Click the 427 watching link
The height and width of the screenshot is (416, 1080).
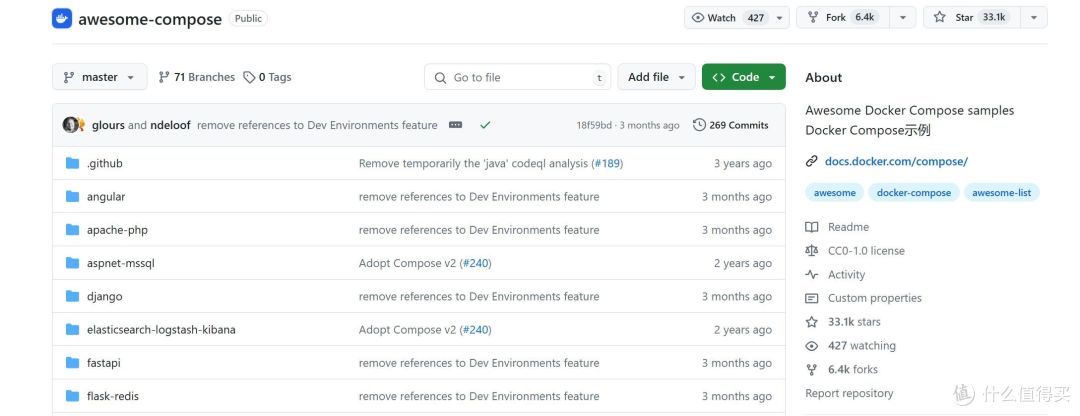coord(862,346)
